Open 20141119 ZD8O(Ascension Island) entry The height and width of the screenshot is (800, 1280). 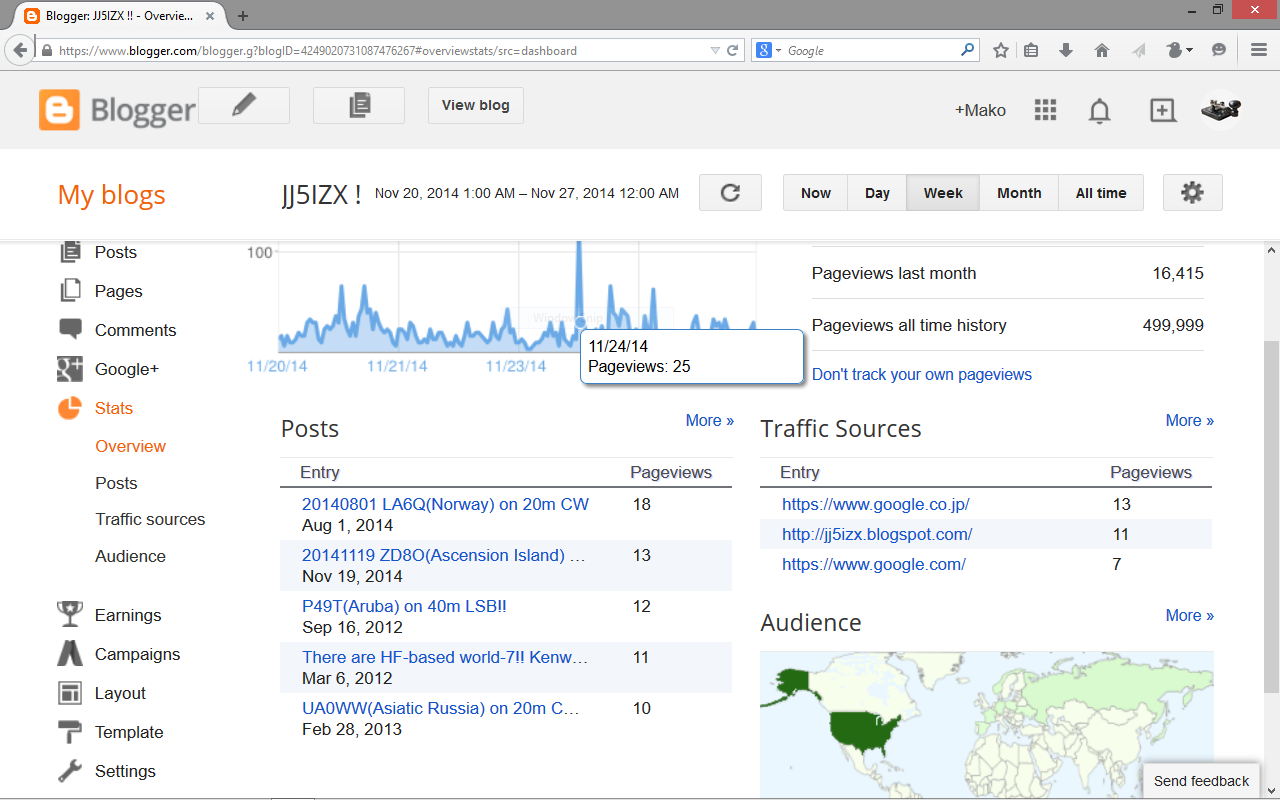[x=444, y=555]
